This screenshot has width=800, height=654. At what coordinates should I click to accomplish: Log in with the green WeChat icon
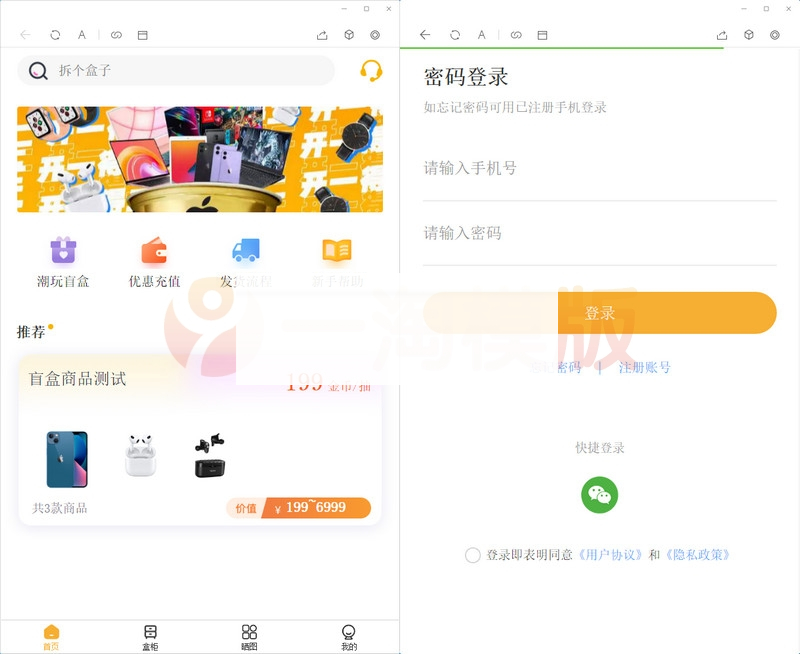coord(599,495)
